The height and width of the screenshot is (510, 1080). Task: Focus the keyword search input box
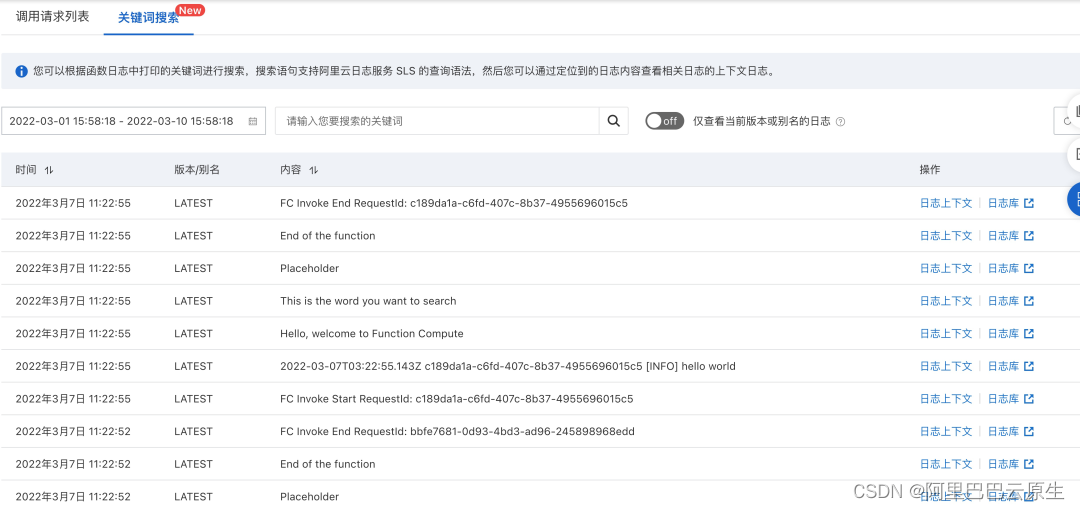click(437, 121)
